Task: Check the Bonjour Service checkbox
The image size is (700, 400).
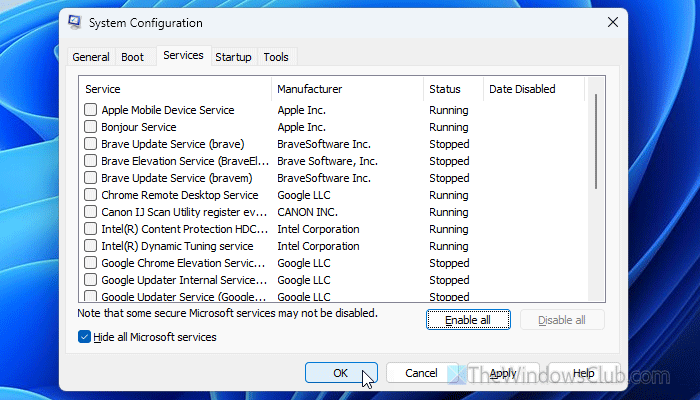Action: click(x=91, y=127)
